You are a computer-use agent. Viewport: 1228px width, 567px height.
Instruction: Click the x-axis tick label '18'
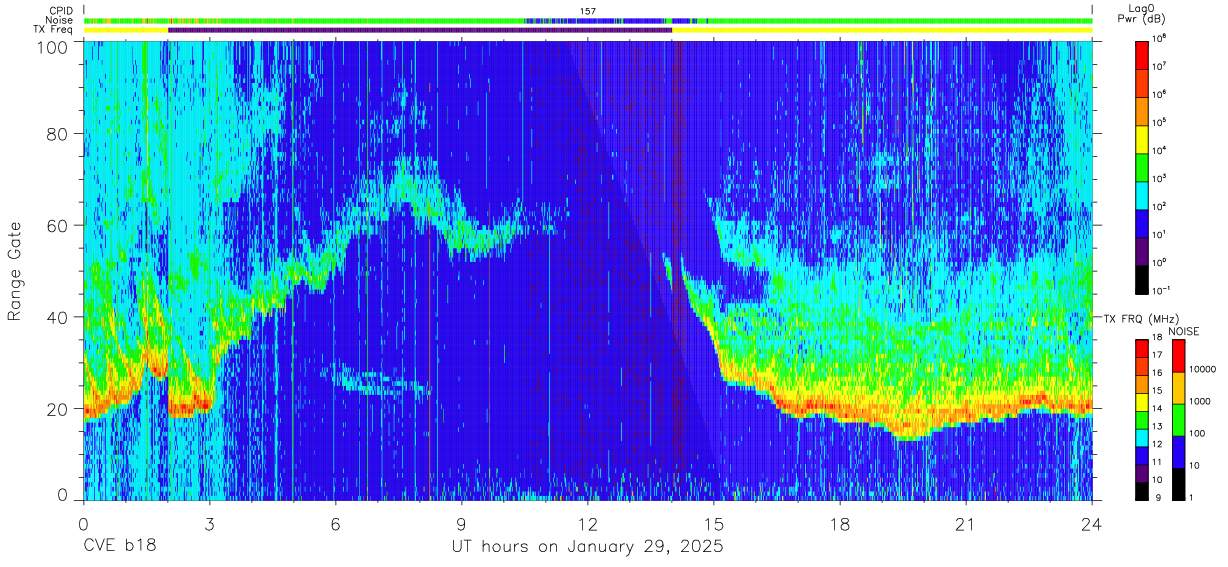pyautogui.click(x=840, y=524)
